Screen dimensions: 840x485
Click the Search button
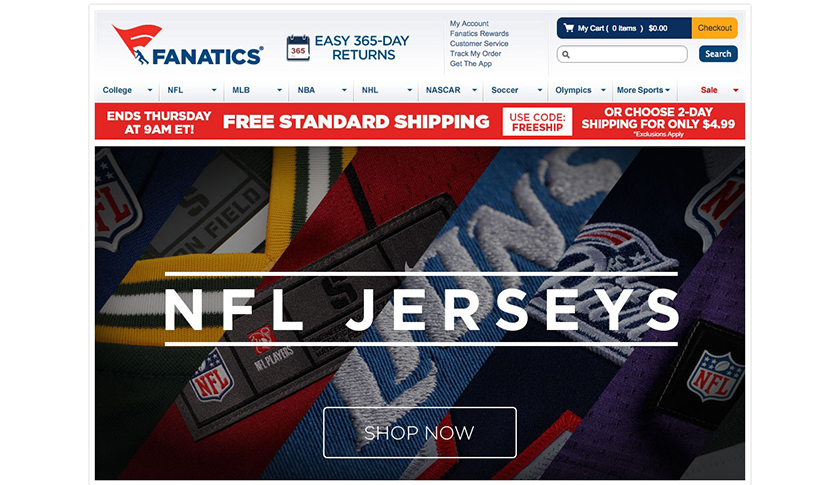click(718, 54)
